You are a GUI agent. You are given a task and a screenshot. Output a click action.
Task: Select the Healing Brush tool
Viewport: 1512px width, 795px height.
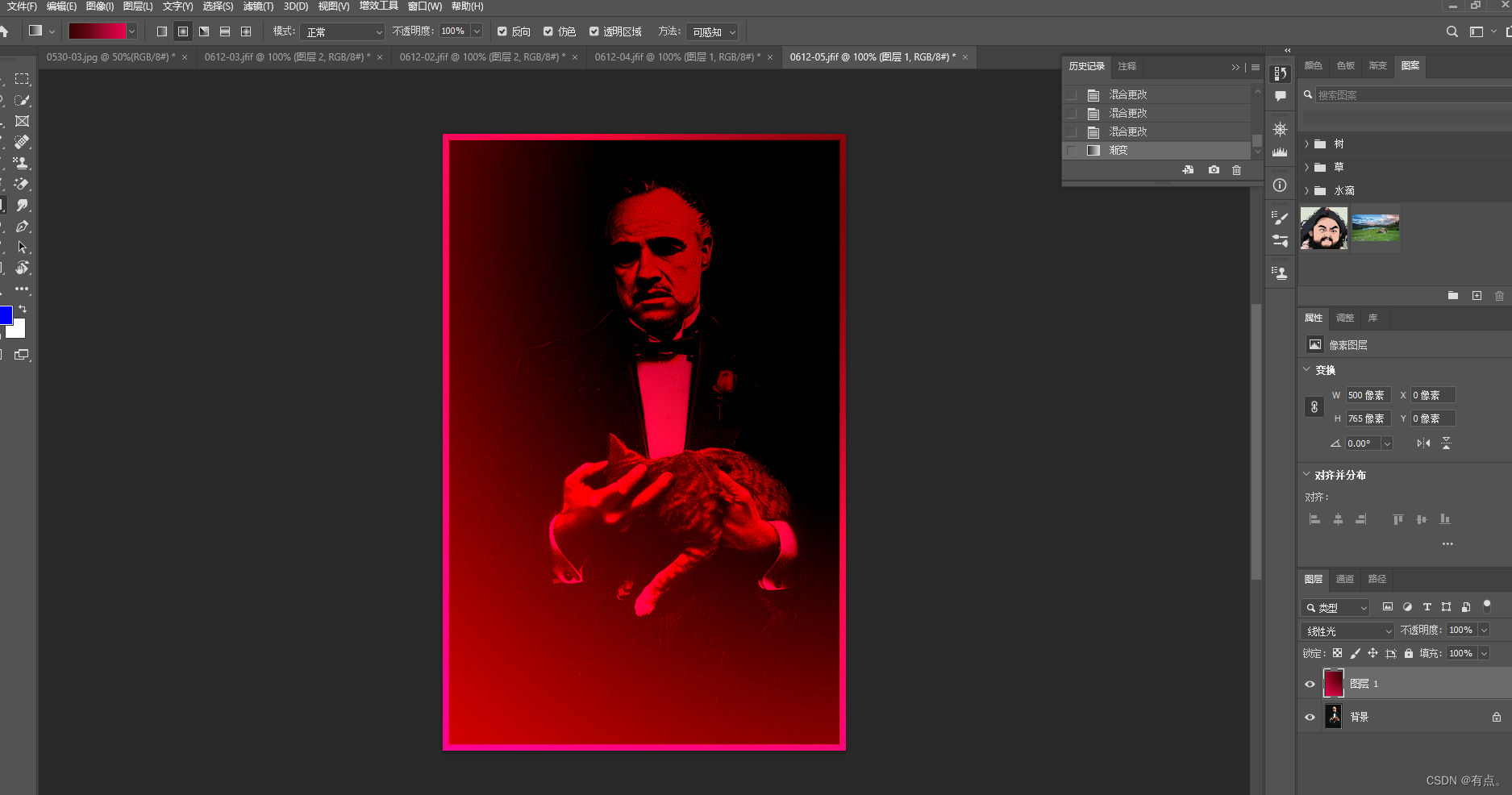click(22, 142)
